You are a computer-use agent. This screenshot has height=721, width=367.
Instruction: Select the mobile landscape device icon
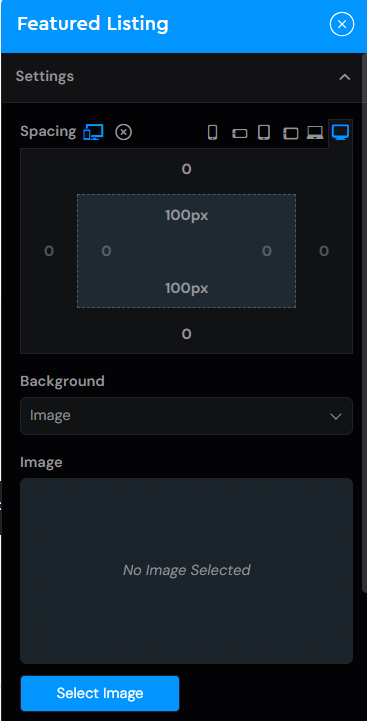239,133
